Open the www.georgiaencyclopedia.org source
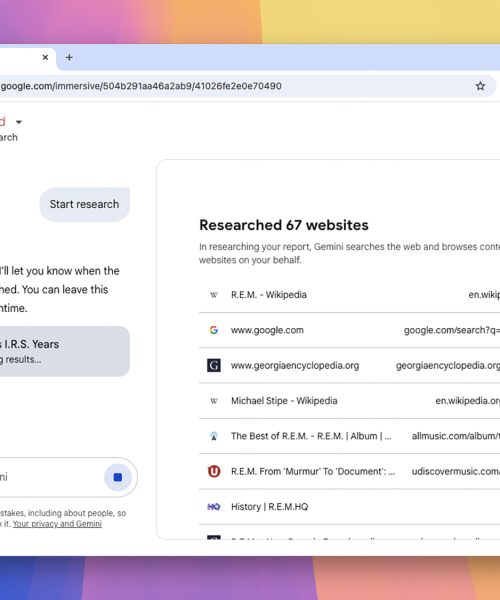Screen dimensions: 500x600 coord(349,365)
